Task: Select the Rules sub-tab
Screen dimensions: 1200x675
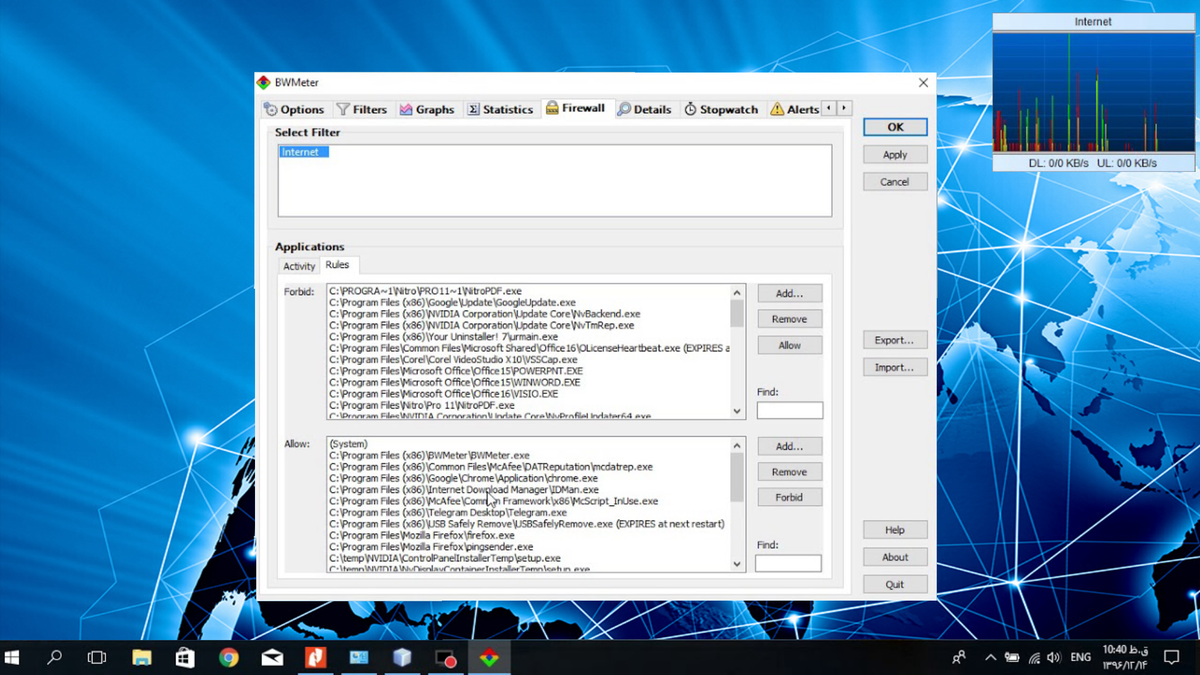Action: pos(338,265)
